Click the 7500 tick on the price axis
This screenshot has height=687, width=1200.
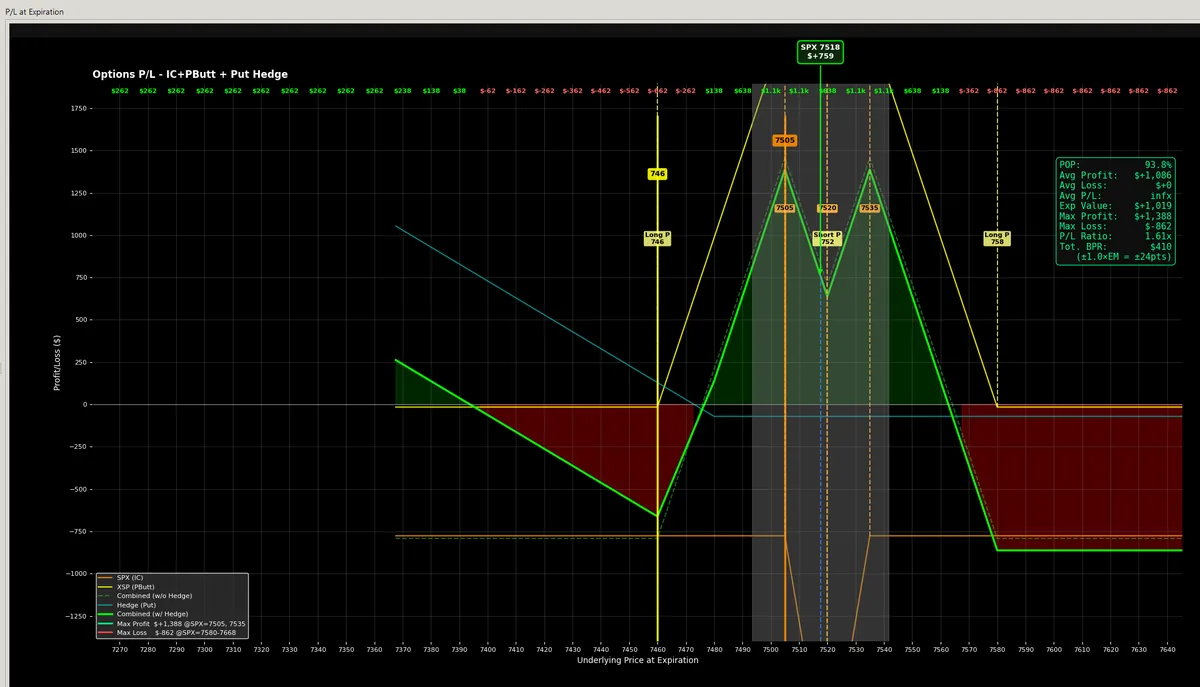(770, 649)
